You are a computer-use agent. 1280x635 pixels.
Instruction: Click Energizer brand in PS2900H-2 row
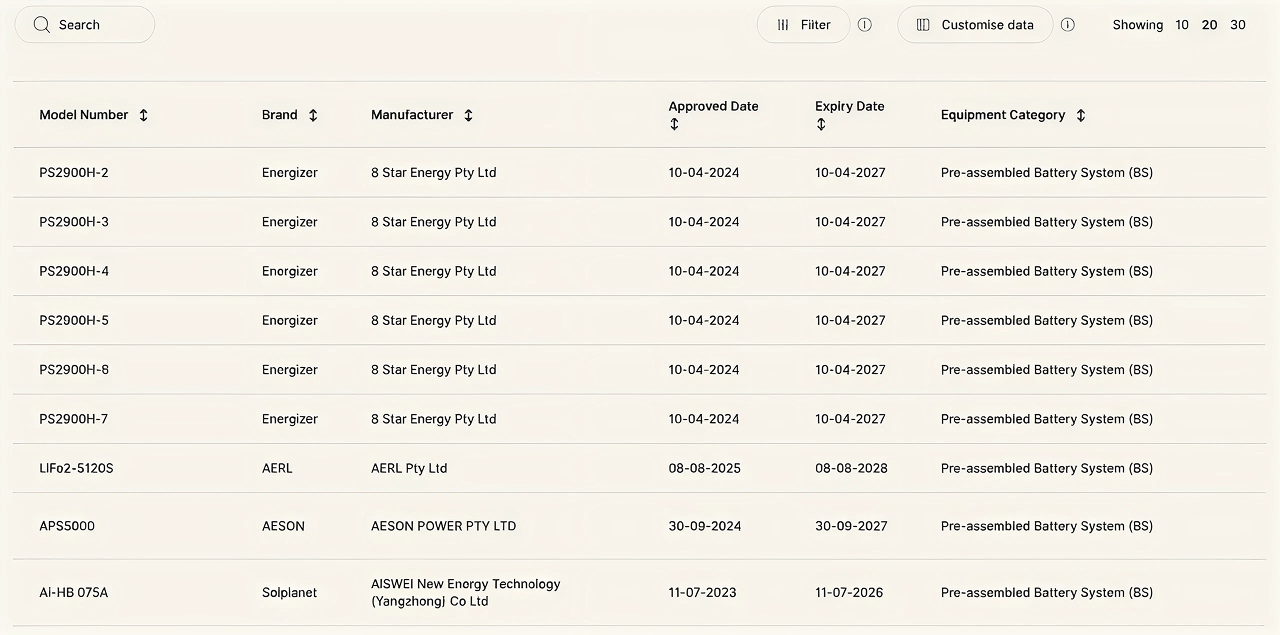point(290,173)
